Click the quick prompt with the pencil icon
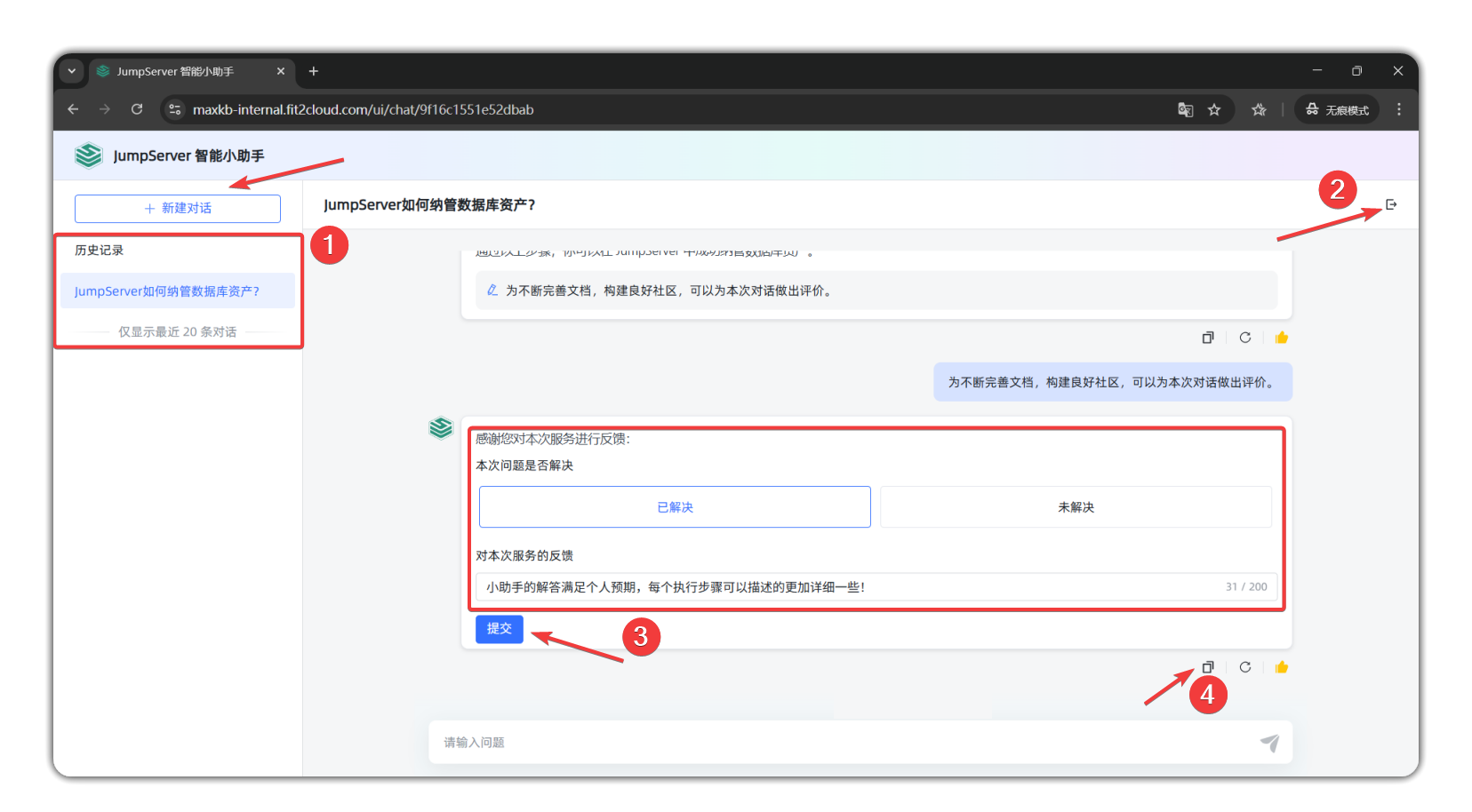This screenshot has width=1472, height=812. [876, 291]
